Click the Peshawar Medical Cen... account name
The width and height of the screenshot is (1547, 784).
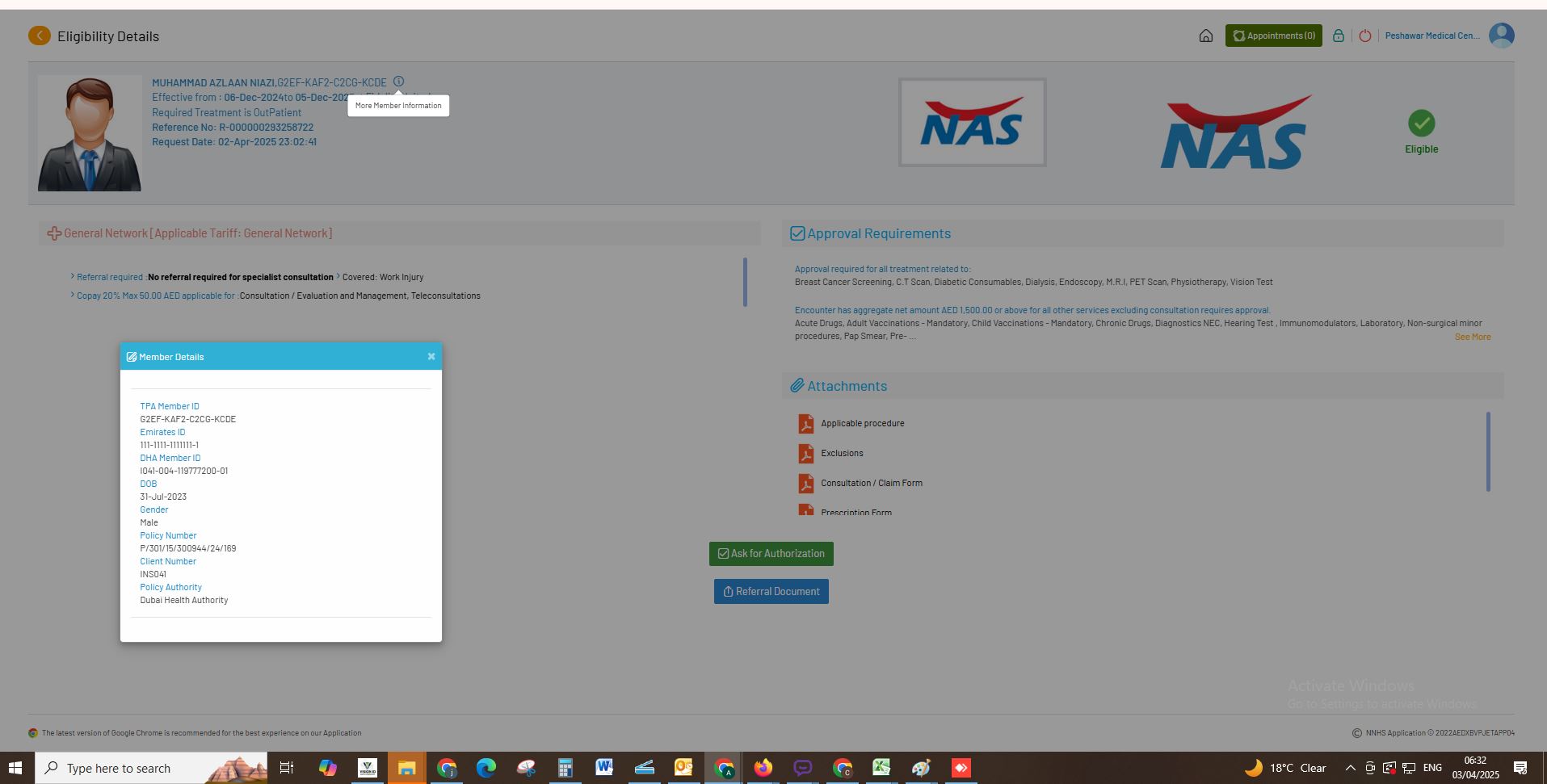click(1432, 36)
